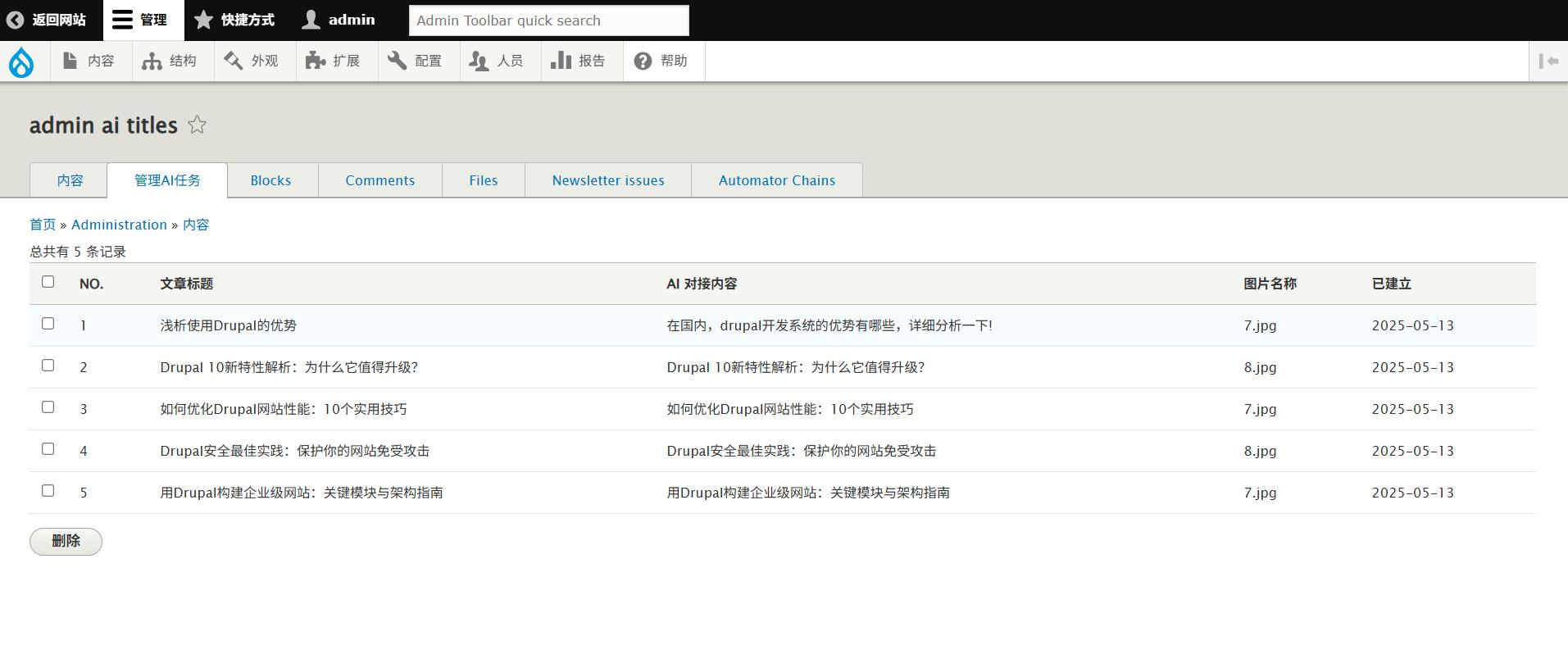Screen dimensions: 1568x668
Task: Open the 报告 reports menu
Action: pos(582,61)
